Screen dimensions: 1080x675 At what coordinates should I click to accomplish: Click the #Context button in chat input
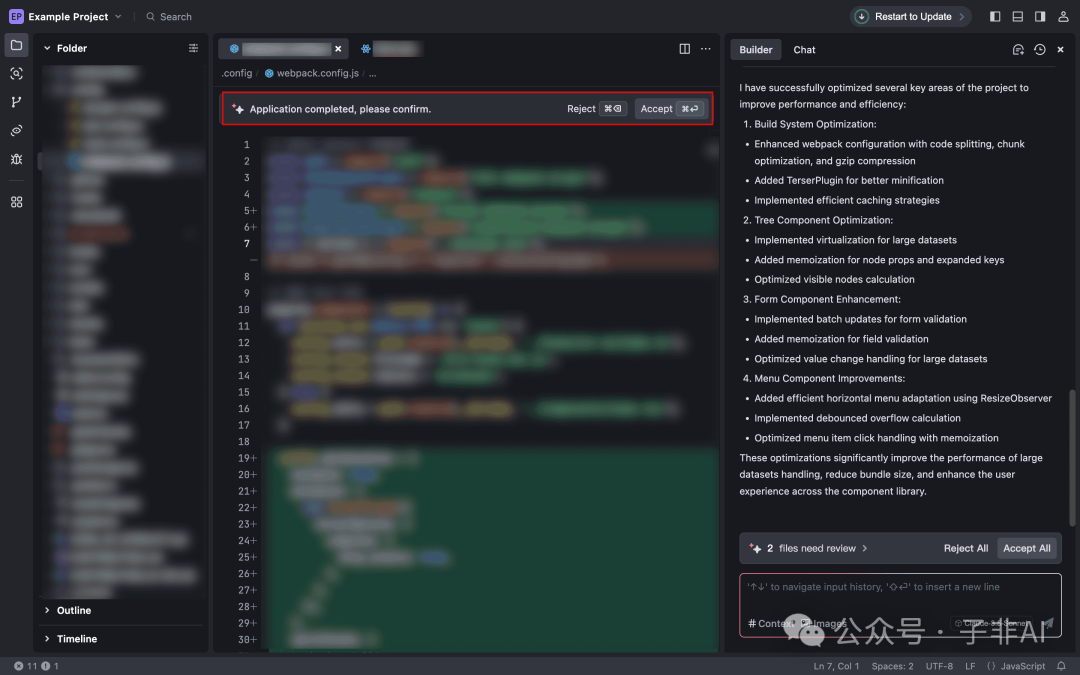pyautogui.click(x=770, y=623)
